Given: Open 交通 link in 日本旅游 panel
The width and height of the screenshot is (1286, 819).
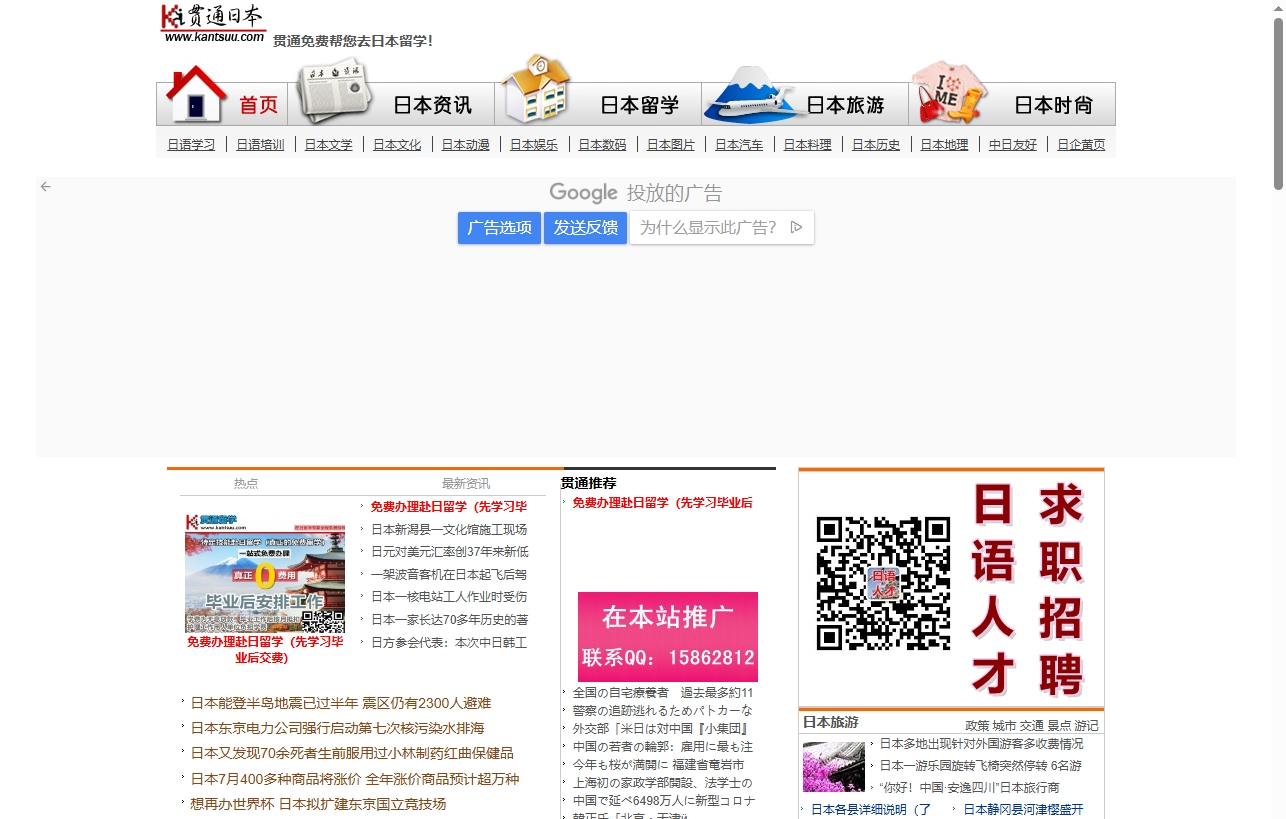Looking at the screenshot, I should point(1031,725).
